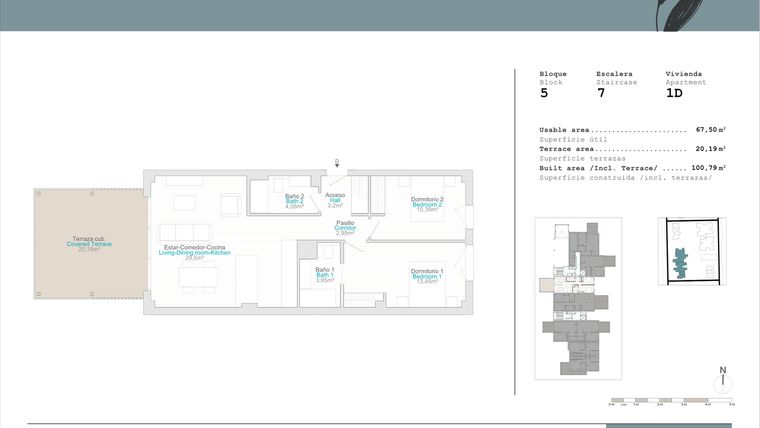Click the 'Bedroom 1' label

[427, 276]
